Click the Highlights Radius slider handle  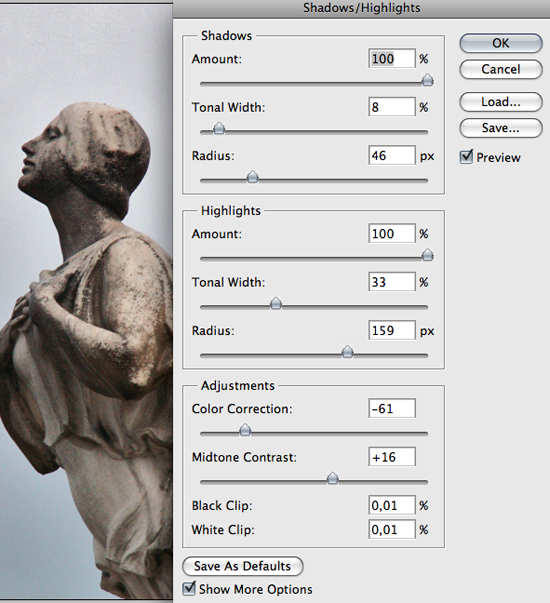(x=348, y=351)
